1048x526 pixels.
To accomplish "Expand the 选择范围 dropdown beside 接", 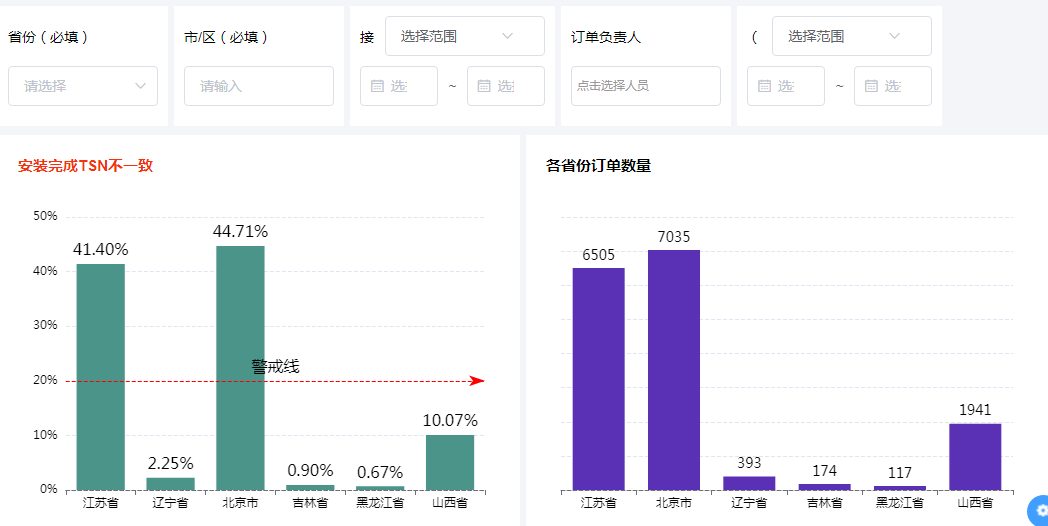I will pos(465,36).
